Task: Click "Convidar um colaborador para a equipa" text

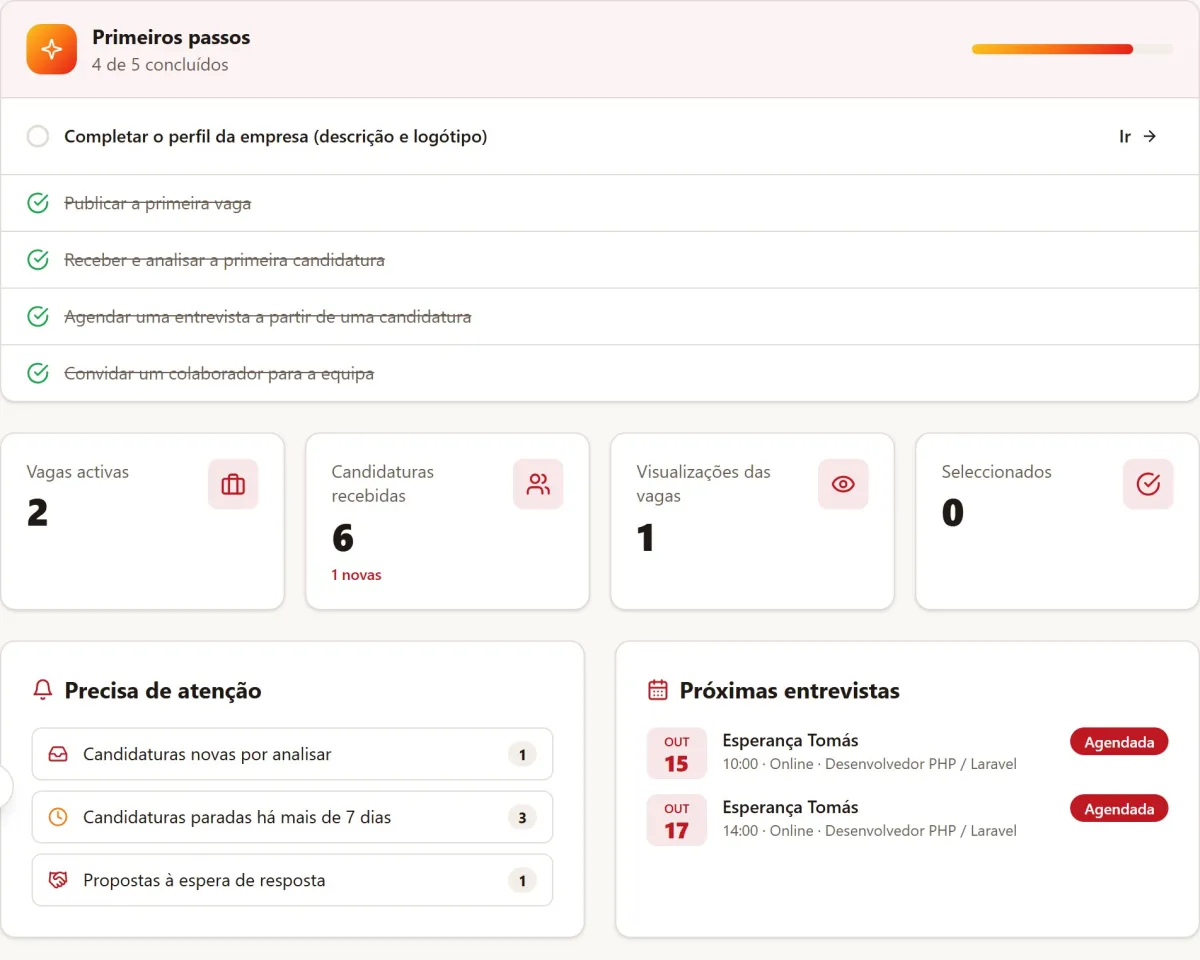Action: (219, 373)
